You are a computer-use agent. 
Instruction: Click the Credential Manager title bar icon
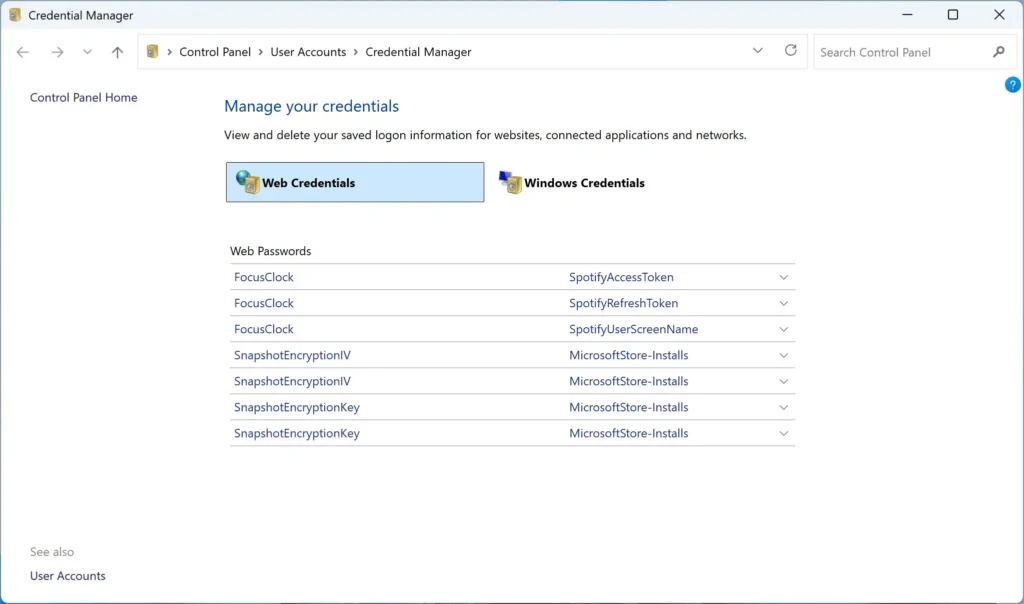pyautogui.click(x=14, y=14)
